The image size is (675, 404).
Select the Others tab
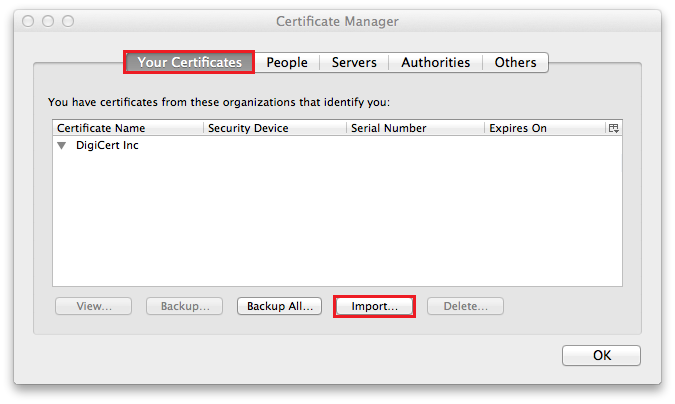coord(515,62)
